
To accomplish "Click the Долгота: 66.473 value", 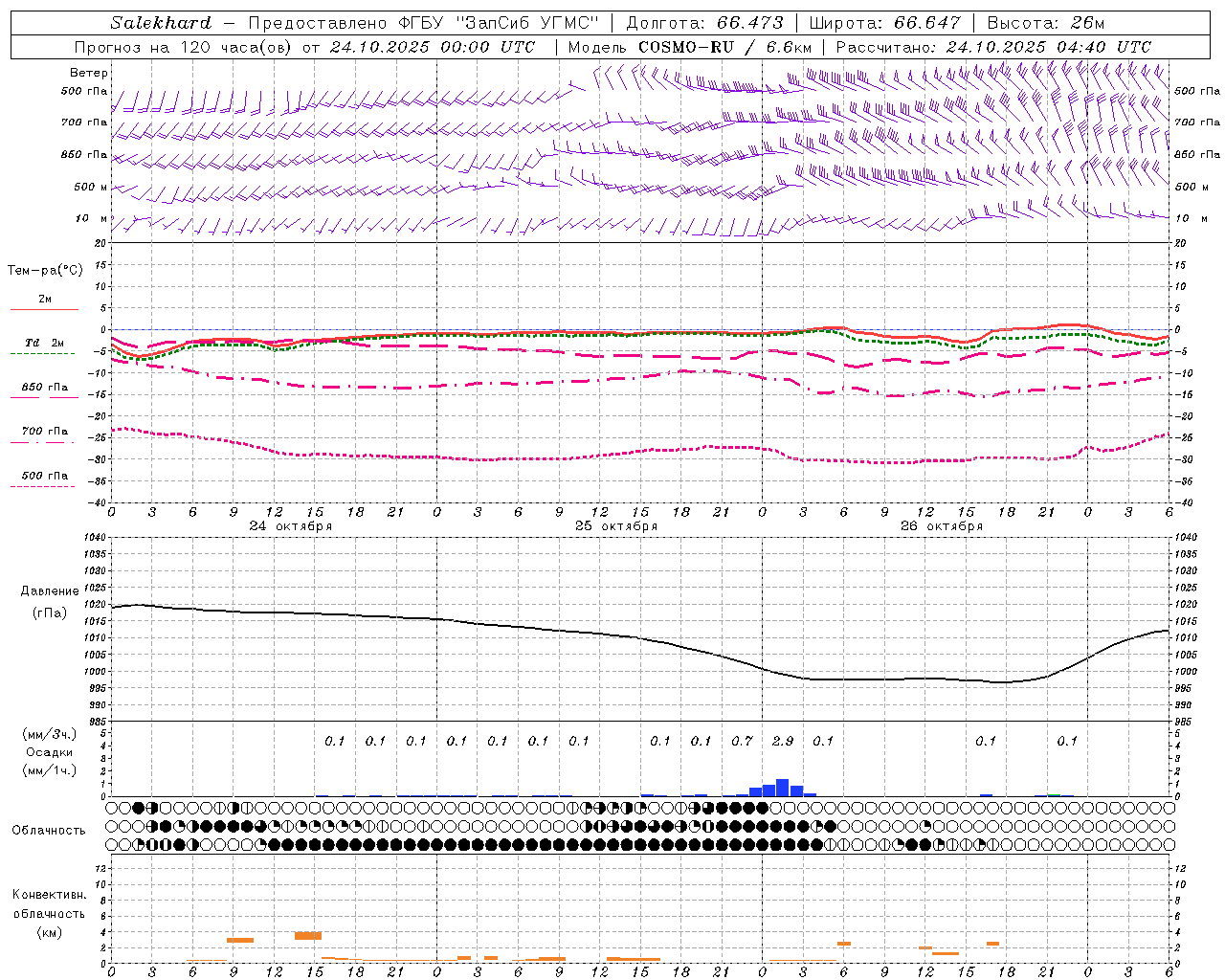I will 704,23.
